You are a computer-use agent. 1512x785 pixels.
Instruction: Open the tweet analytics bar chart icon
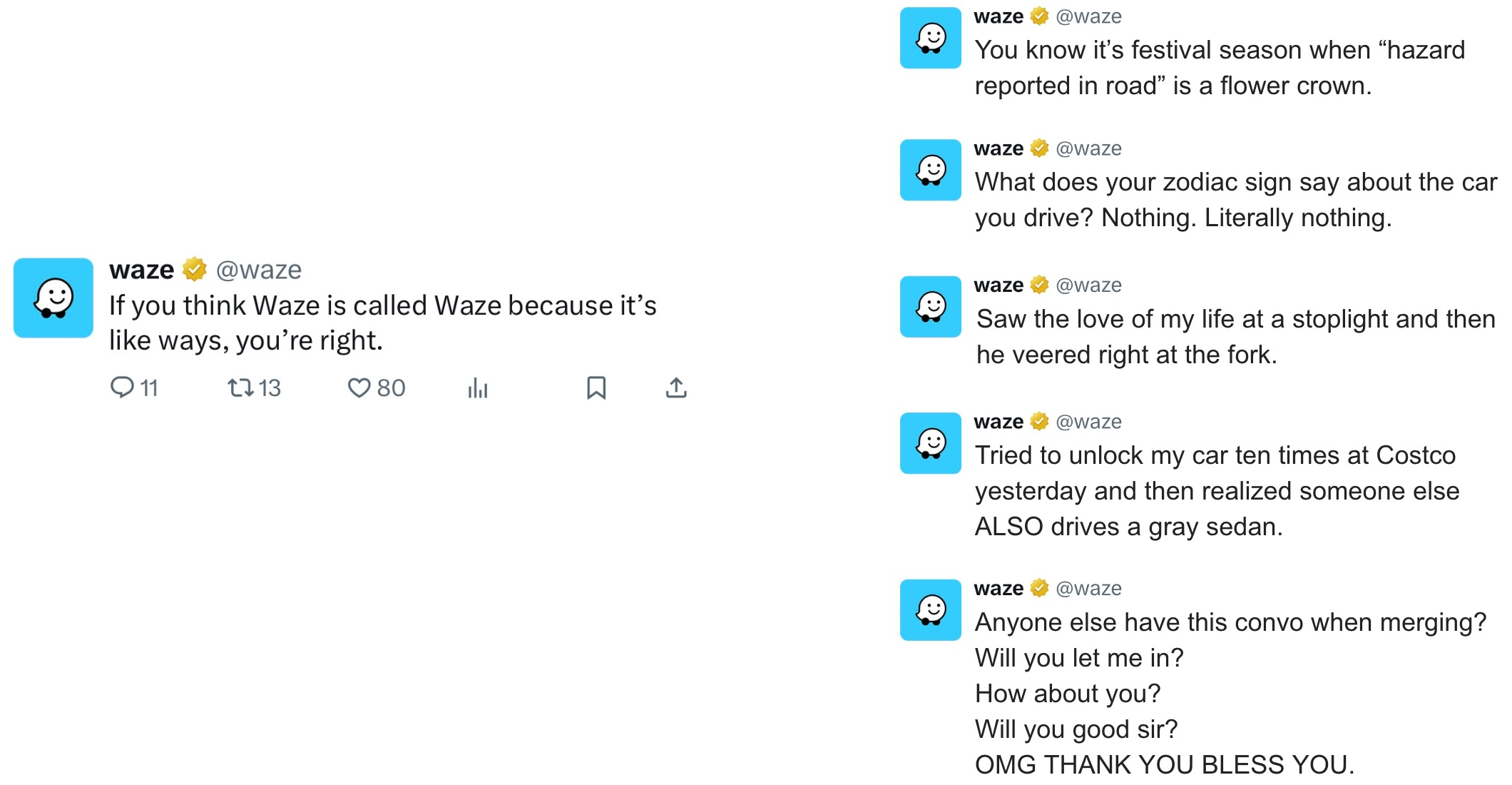point(478,388)
